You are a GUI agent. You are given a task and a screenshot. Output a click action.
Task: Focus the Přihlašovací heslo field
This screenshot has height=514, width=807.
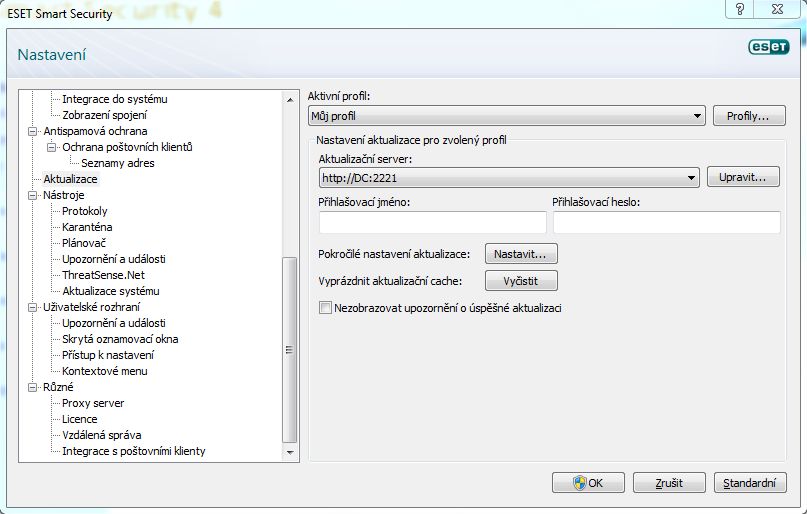coord(666,222)
